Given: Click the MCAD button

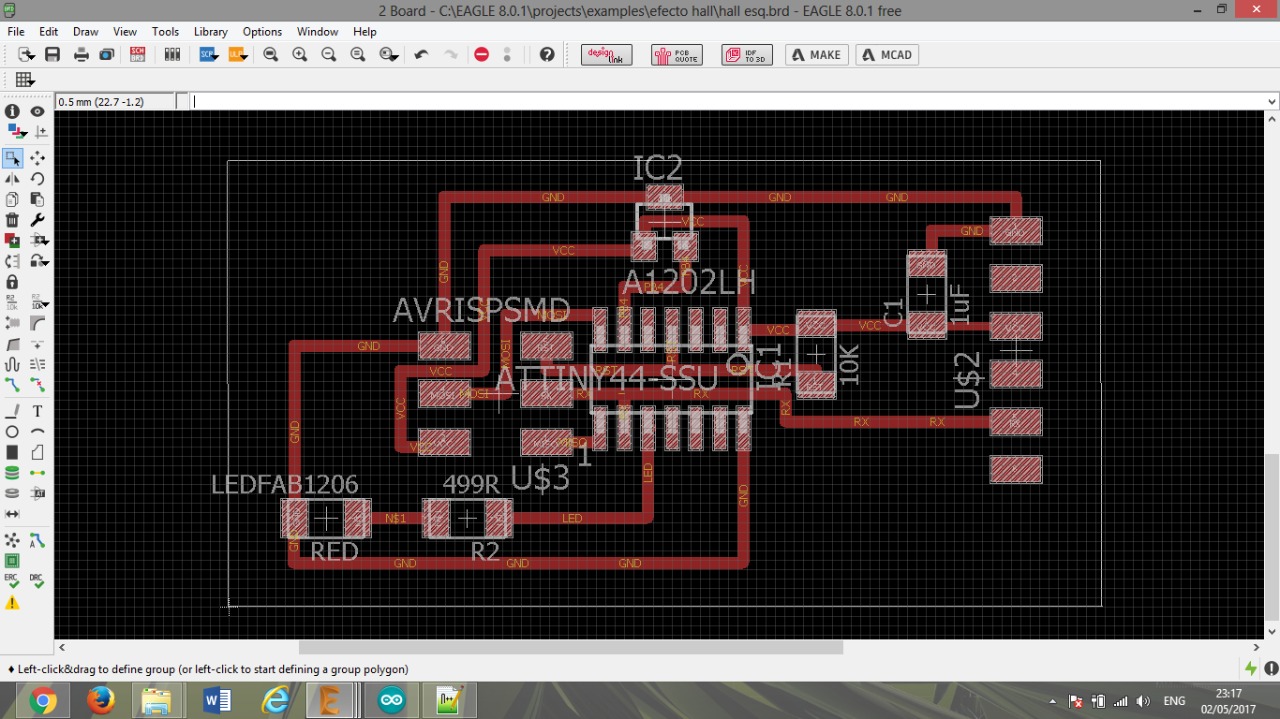Looking at the screenshot, I should tap(887, 55).
